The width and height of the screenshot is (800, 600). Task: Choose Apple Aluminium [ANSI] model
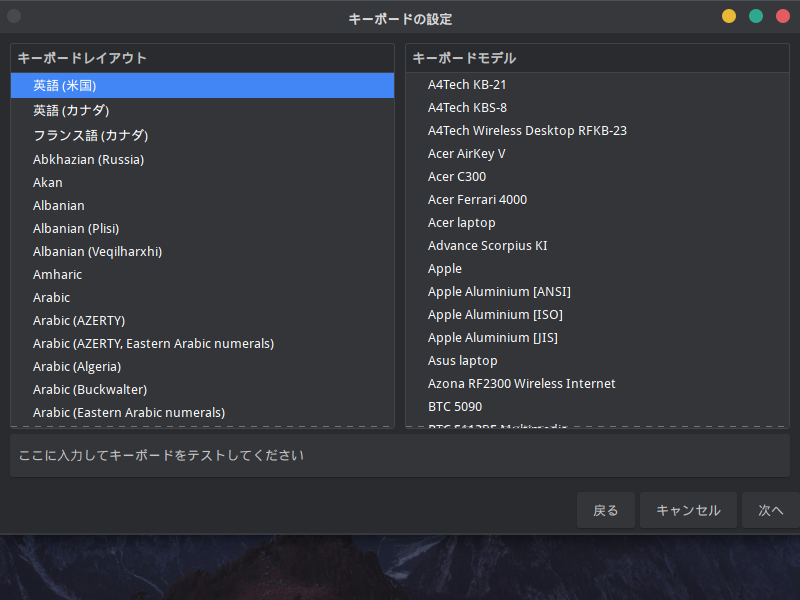[597, 291]
